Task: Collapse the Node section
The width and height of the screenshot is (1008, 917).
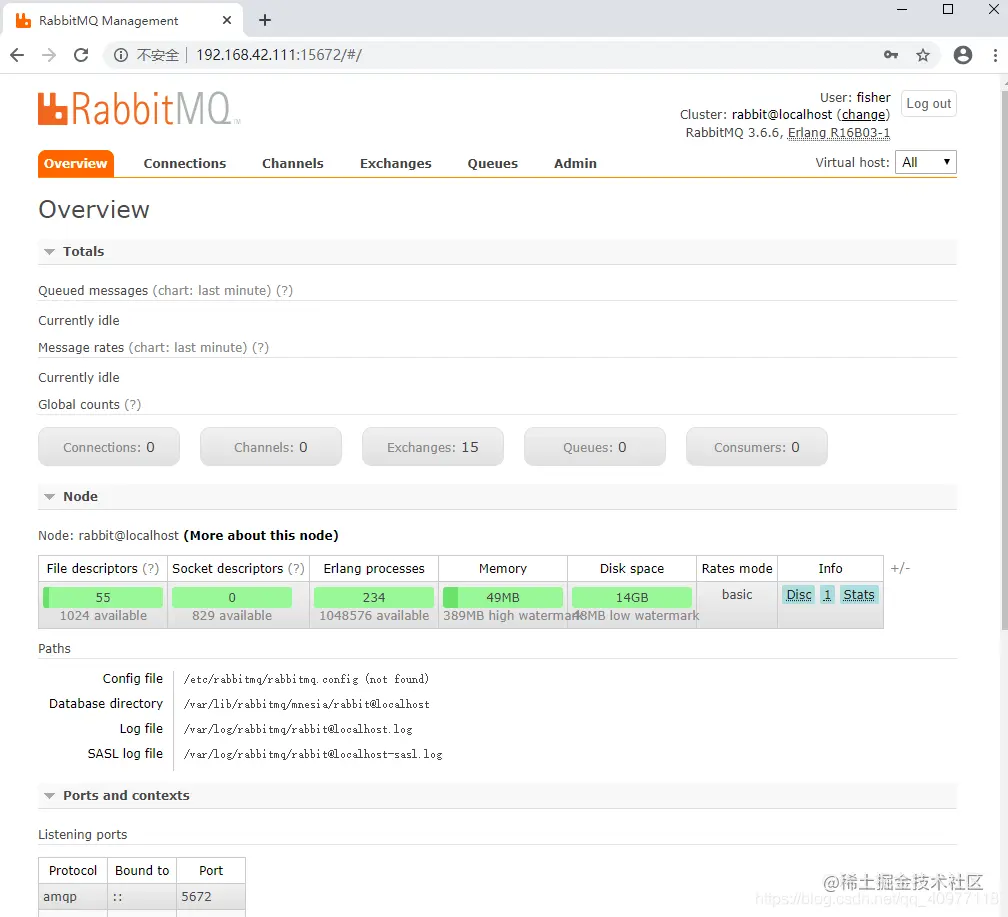Action: (50, 496)
